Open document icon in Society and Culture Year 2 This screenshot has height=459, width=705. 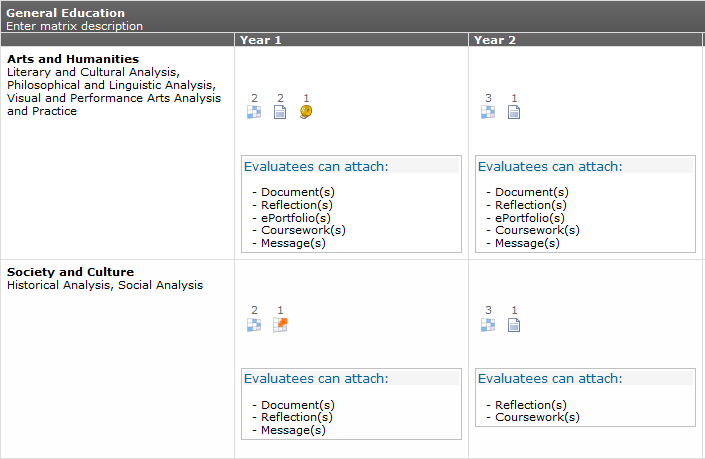coord(514,325)
